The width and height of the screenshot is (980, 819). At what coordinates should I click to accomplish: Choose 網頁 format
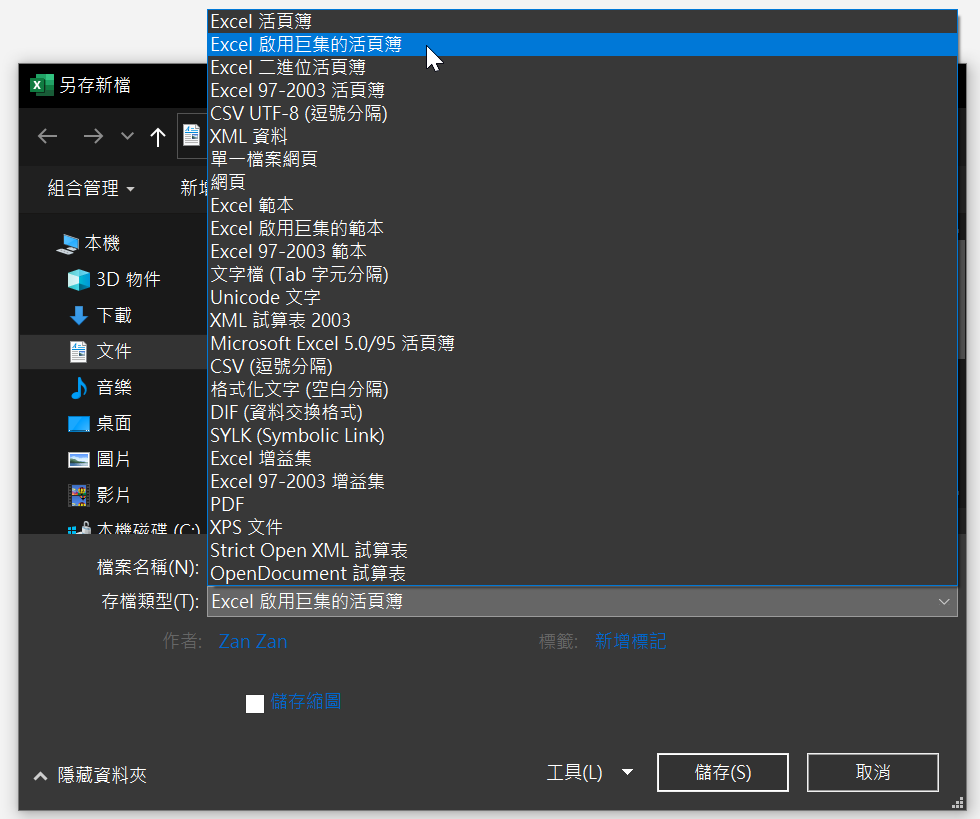[582, 183]
